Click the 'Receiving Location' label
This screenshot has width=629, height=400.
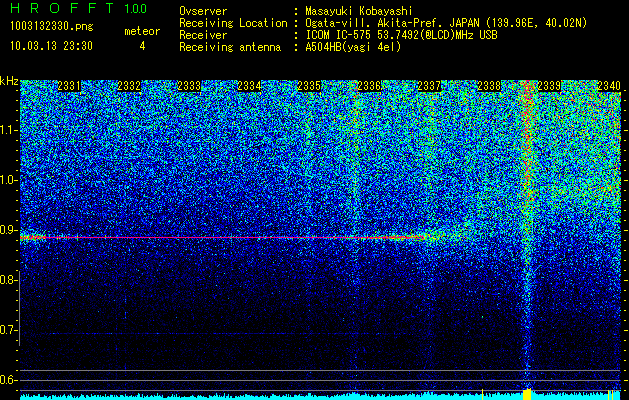coord(233,23)
